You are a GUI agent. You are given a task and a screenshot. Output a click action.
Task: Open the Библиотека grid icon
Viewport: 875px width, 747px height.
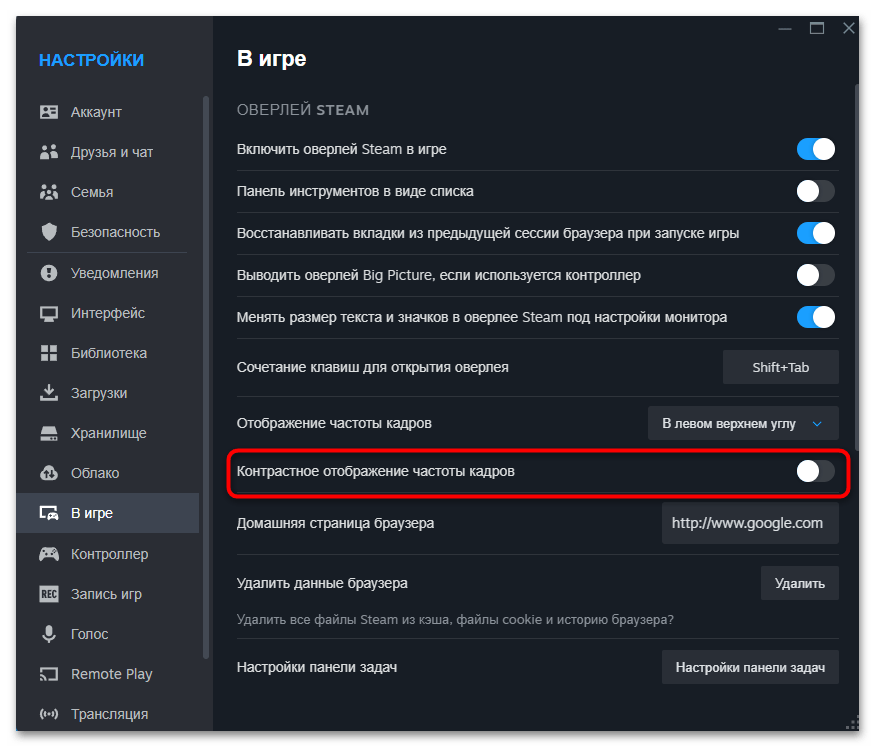click(x=49, y=353)
